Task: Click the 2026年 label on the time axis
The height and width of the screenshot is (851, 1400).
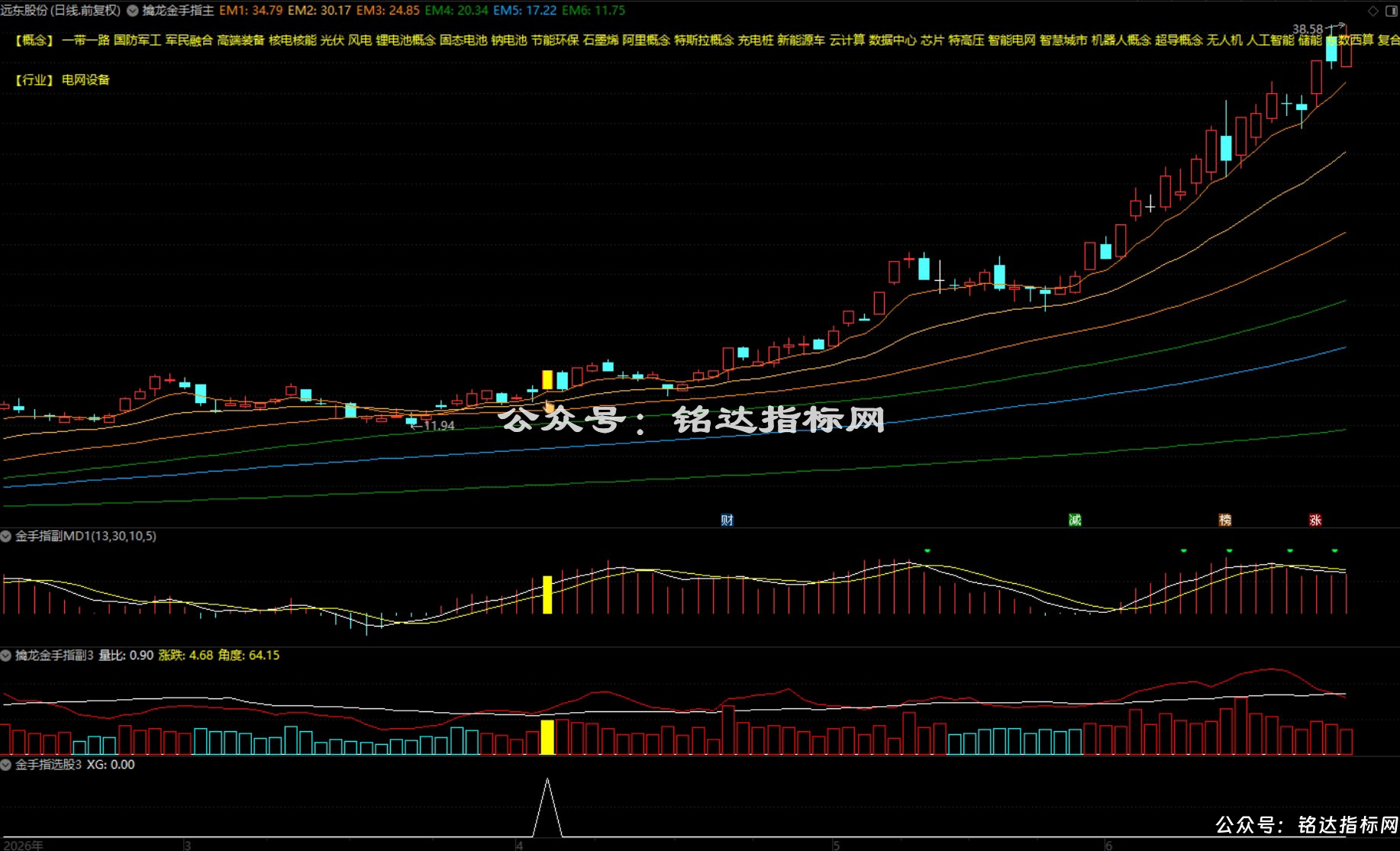Action: pos(22,845)
